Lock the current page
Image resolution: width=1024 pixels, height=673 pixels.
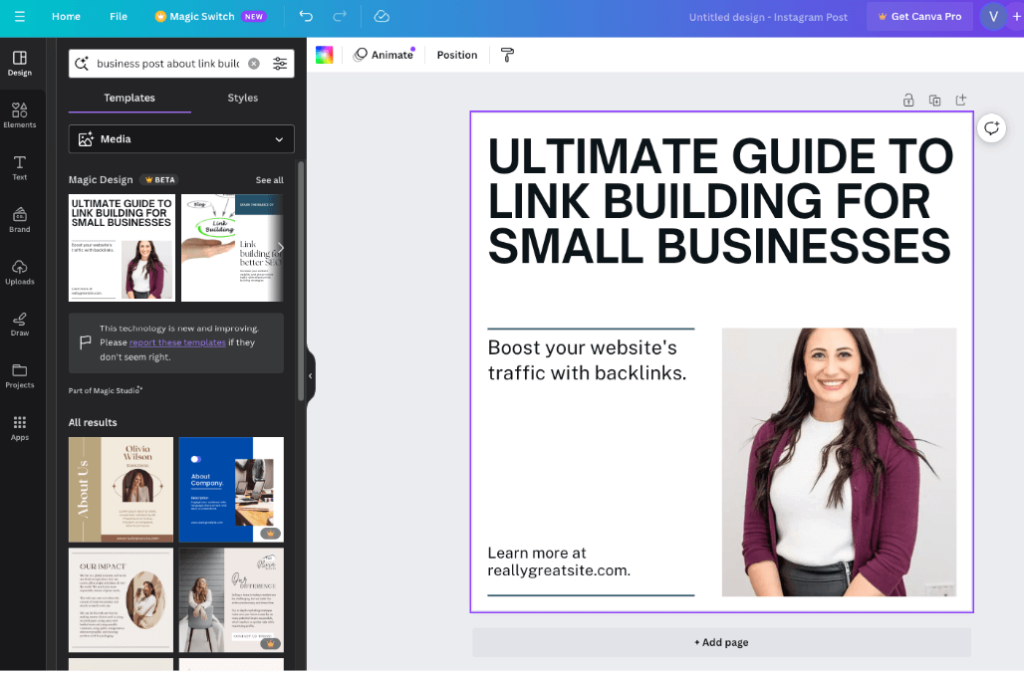tap(908, 100)
